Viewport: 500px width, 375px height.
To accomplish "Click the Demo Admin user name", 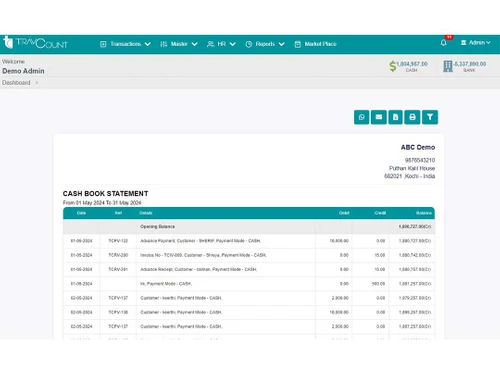I will (23, 71).
